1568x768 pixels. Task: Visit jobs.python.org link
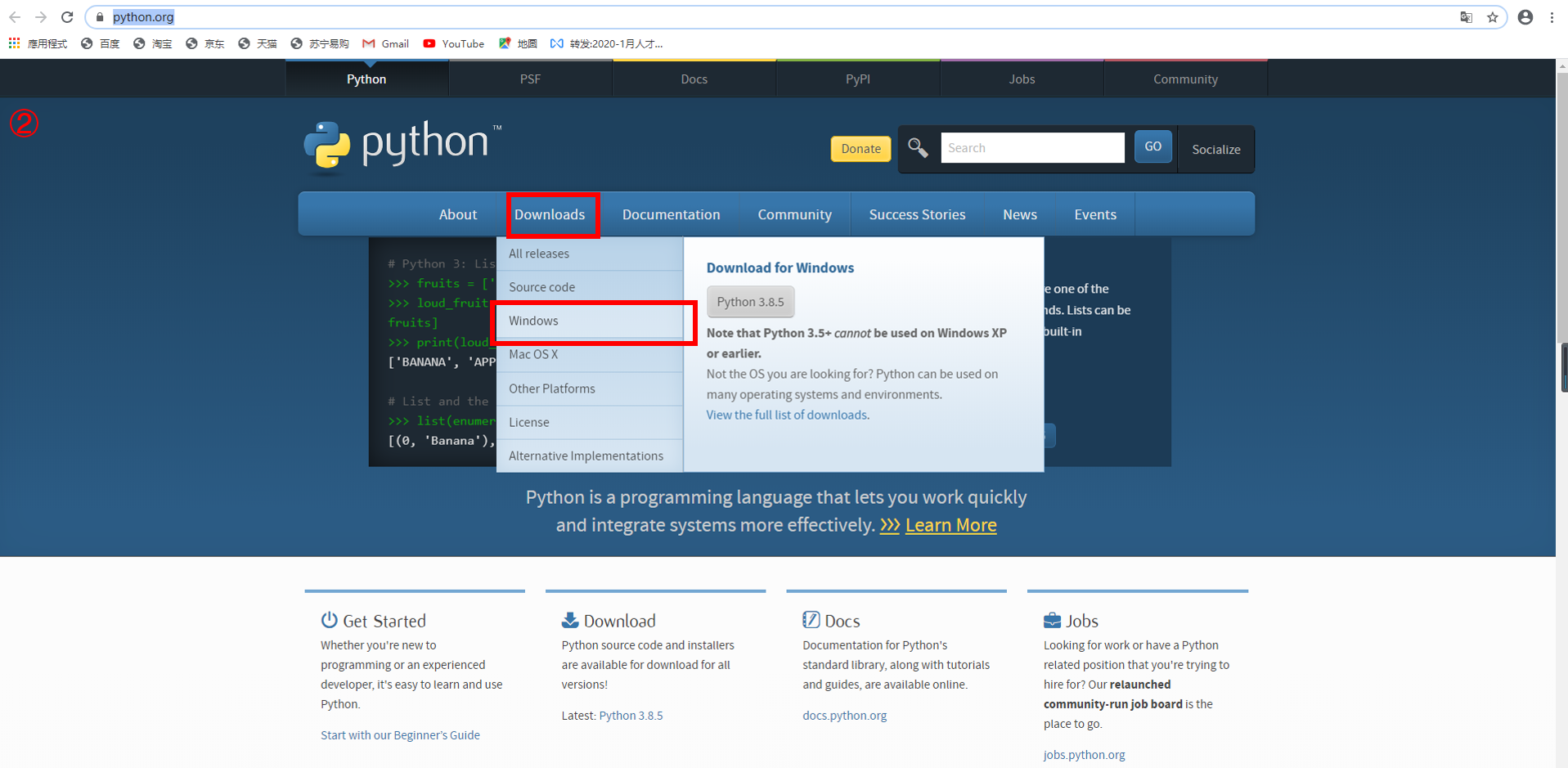pyautogui.click(x=1084, y=755)
